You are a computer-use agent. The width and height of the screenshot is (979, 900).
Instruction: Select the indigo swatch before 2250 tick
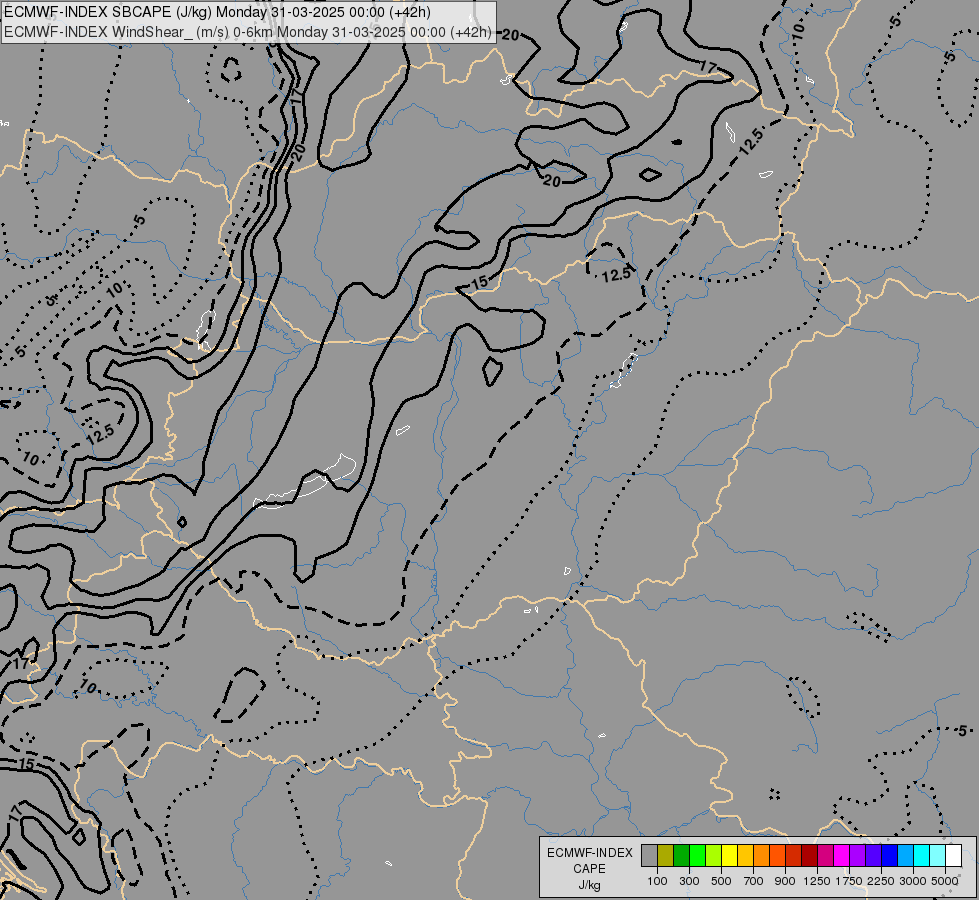pyautogui.click(x=873, y=856)
